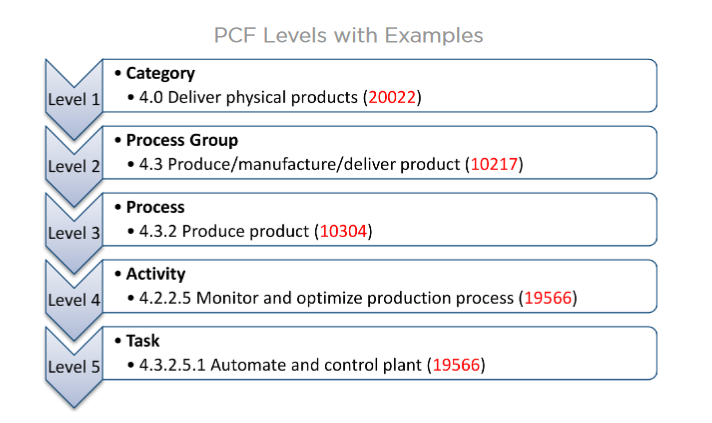This screenshot has height=423, width=712.
Task: Click the Task heading
Action: tap(143, 341)
